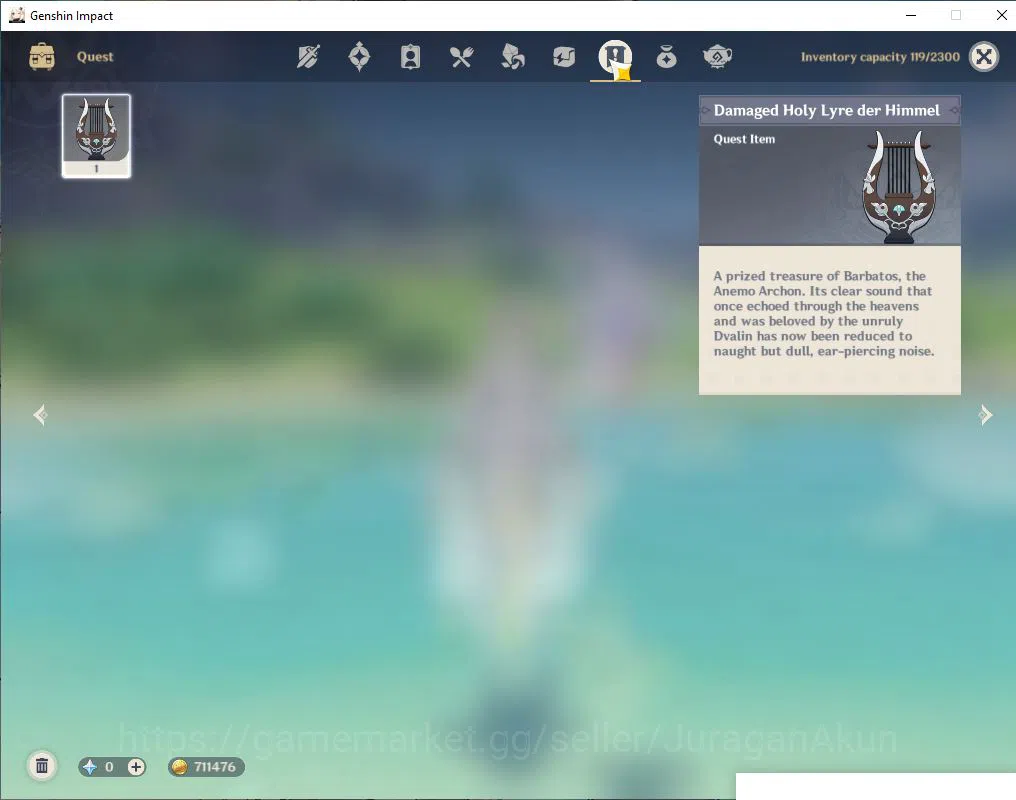The height and width of the screenshot is (800, 1016).
Task: Add Primogems with the plus button
Action: 135,767
